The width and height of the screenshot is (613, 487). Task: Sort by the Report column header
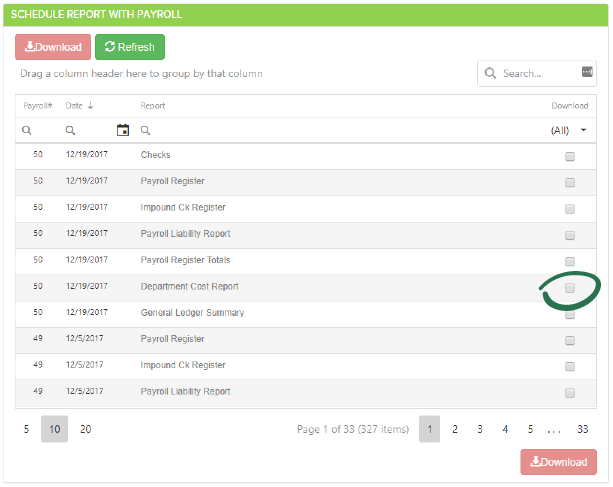pos(152,106)
